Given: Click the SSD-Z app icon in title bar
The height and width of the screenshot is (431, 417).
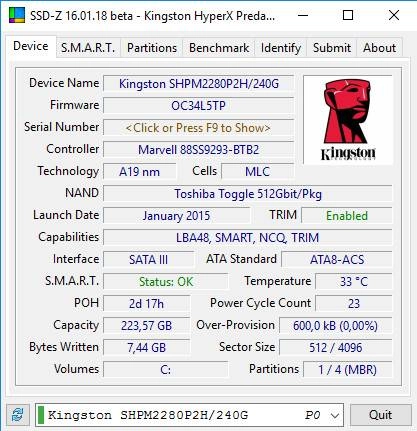Looking at the screenshot, I should 17,15.
